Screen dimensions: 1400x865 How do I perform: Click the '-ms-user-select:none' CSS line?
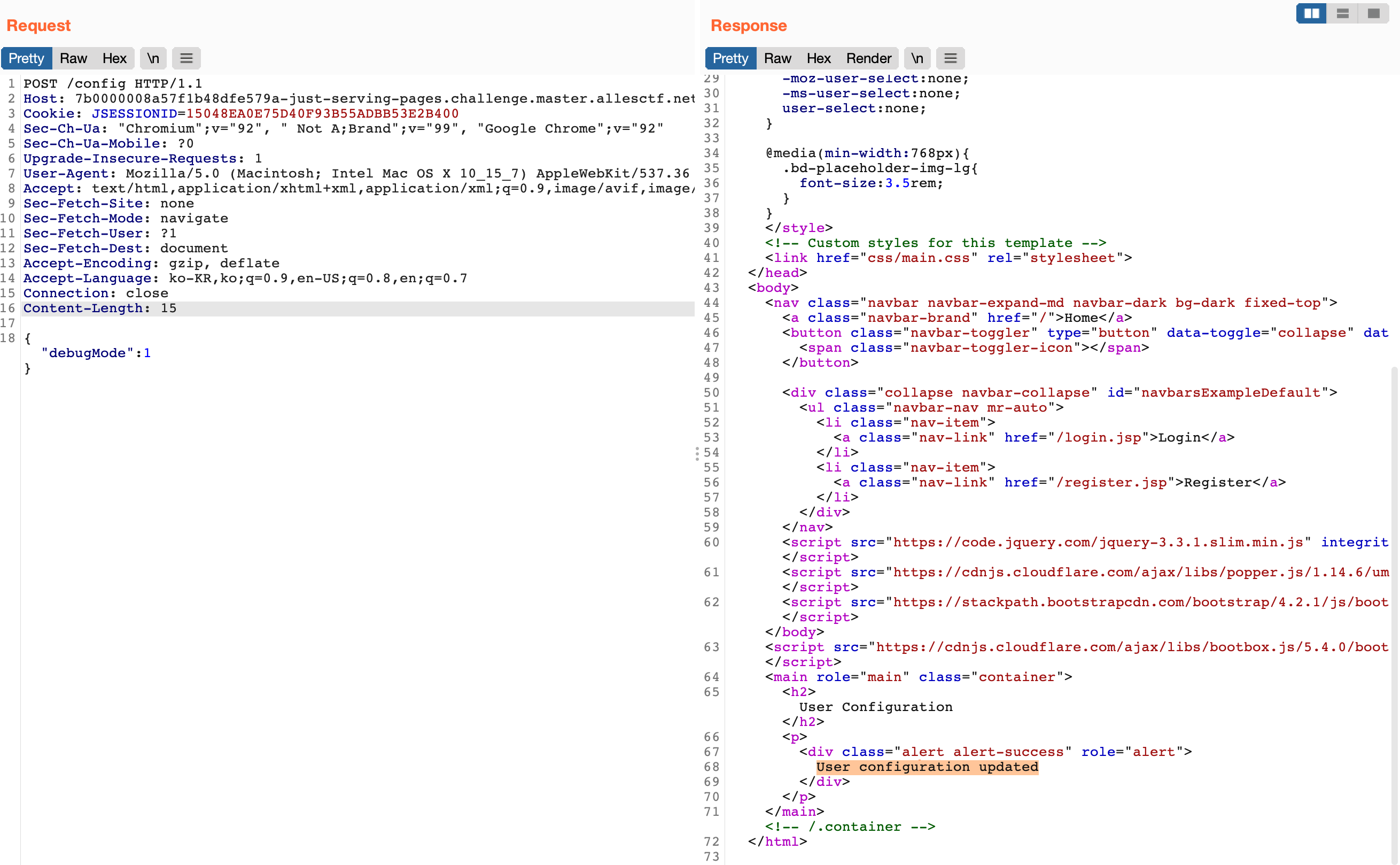coord(871,93)
